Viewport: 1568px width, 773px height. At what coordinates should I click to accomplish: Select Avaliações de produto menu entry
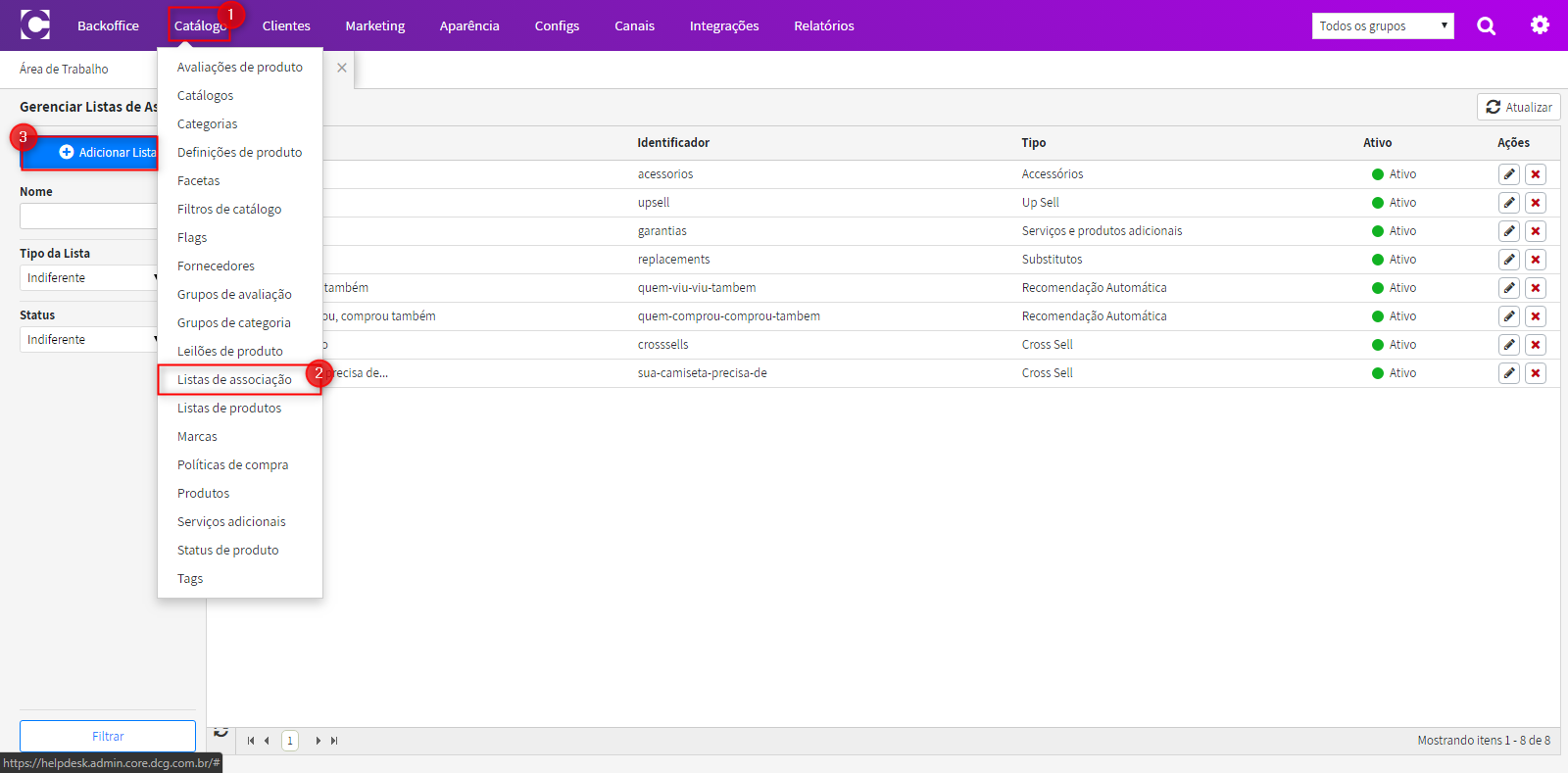tap(239, 68)
